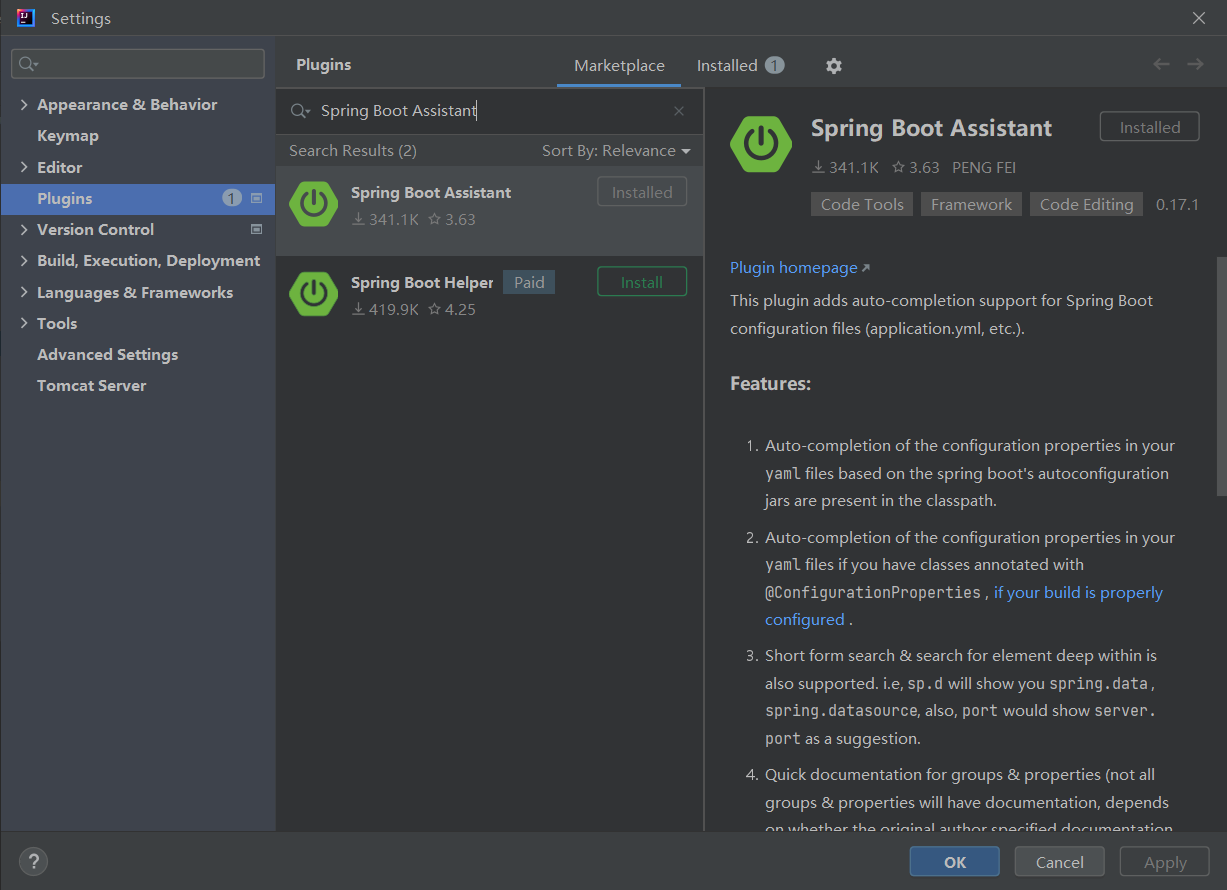This screenshot has width=1227, height=890.
Task: Click the OK button
Action: tap(954, 862)
